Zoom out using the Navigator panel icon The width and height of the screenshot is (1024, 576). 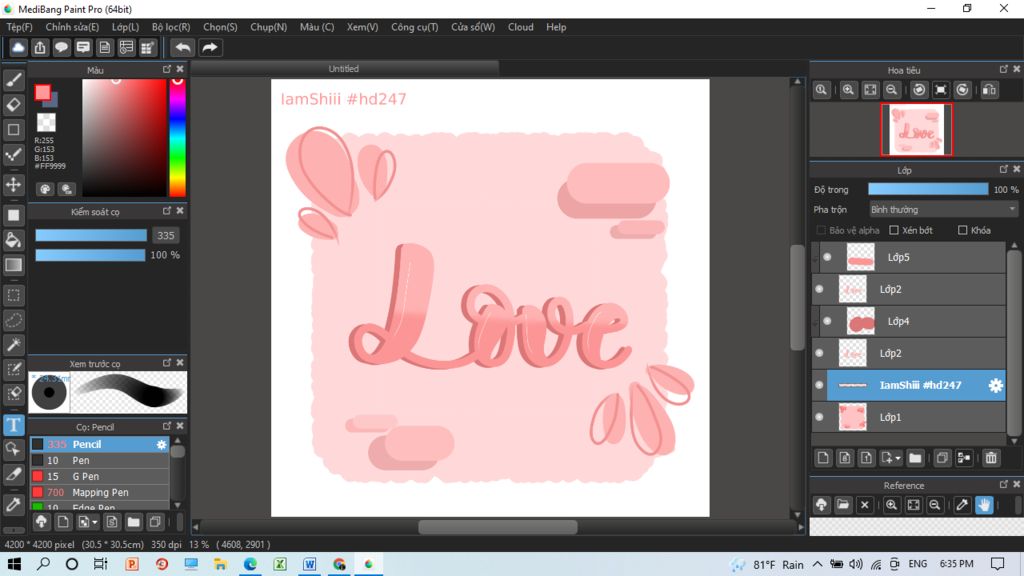point(891,90)
